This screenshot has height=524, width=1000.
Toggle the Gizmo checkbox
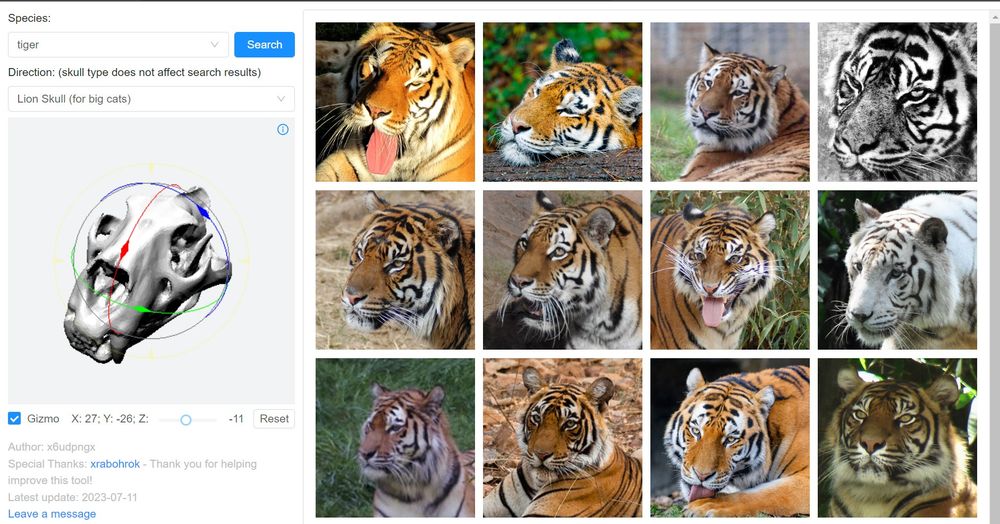pos(14,418)
